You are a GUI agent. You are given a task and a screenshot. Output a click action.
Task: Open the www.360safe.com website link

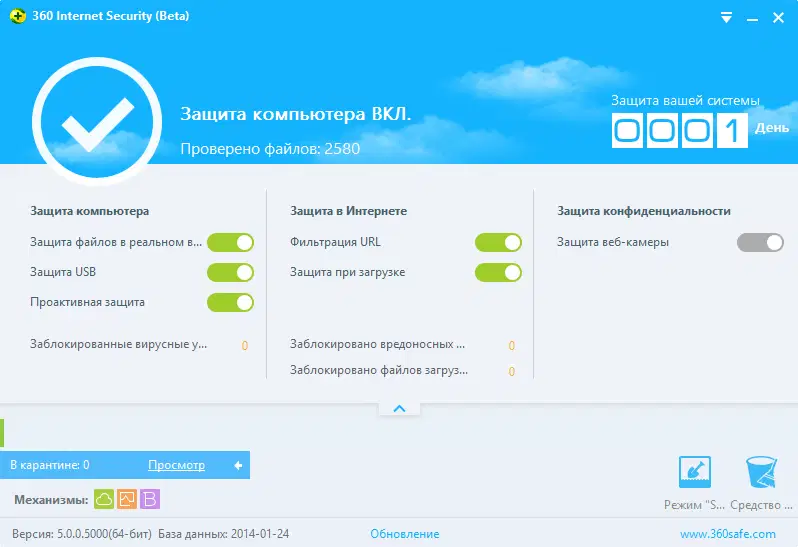coord(728,534)
